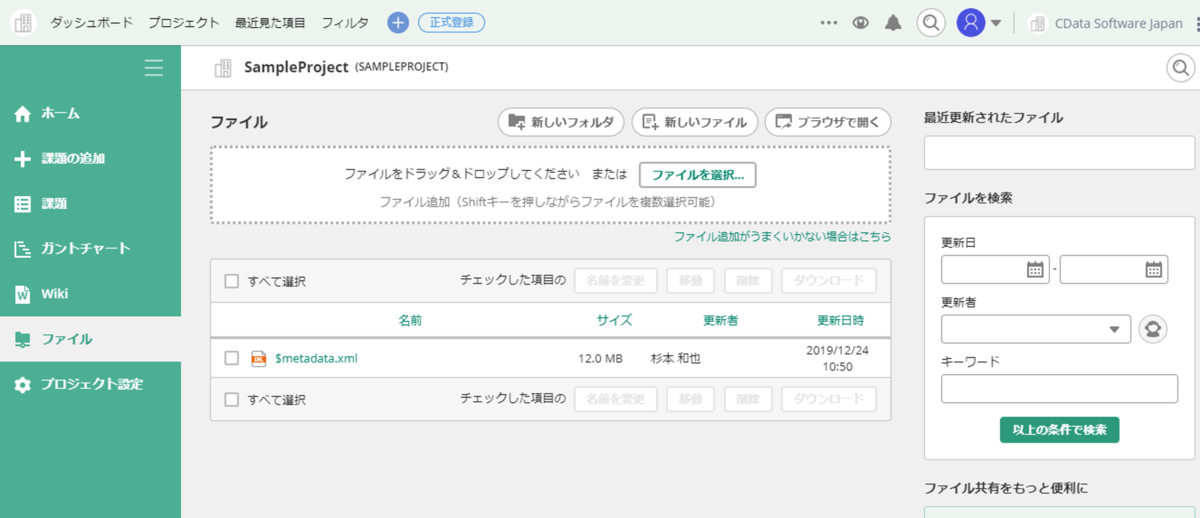The width and height of the screenshot is (1200, 518).
Task: Open 最近見た項目 in top navigation
Action: tap(271, 23)
